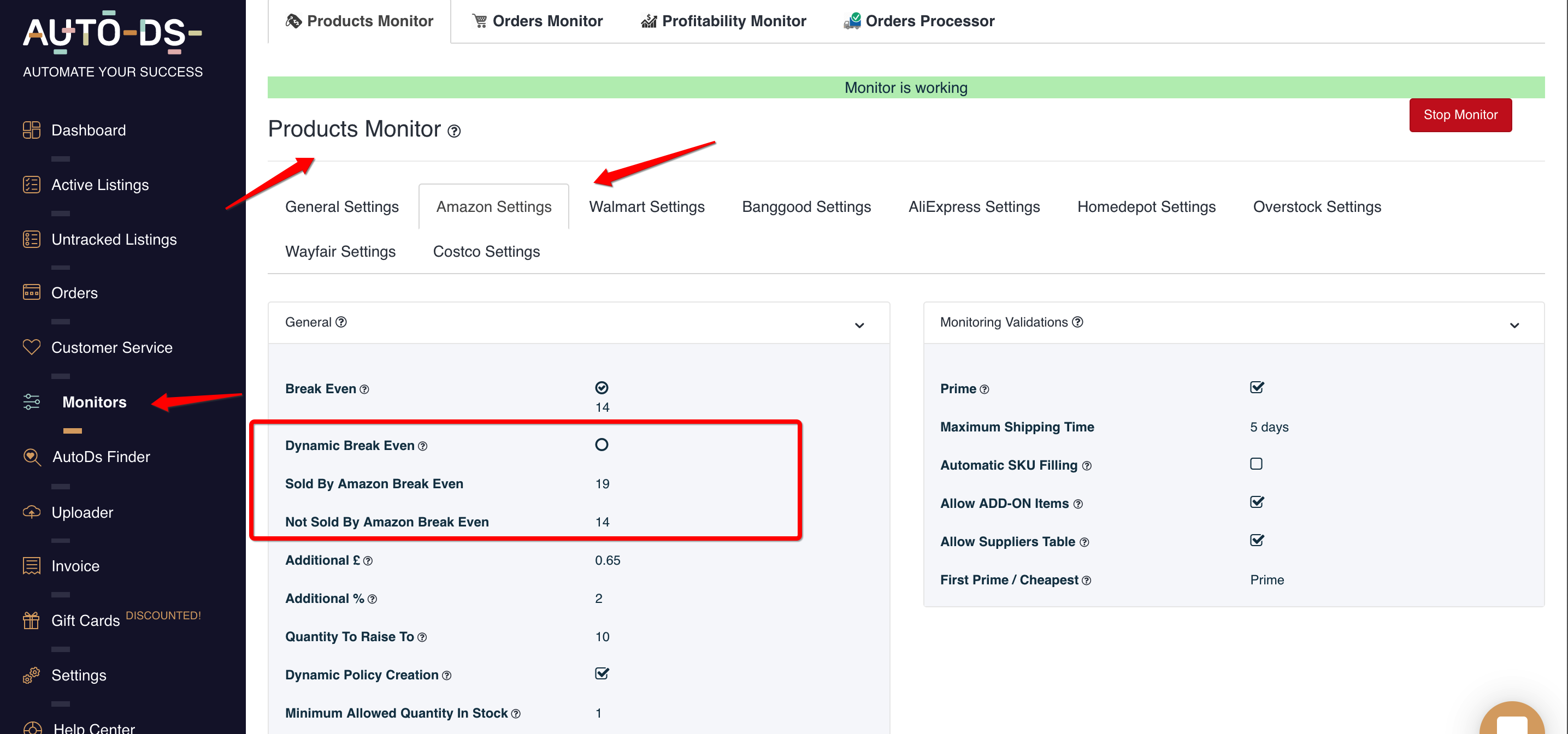This screenshot has height=734, width=1568.
Task: Go to Active Listings in sidebar
Action: click(x=100, y=185)
